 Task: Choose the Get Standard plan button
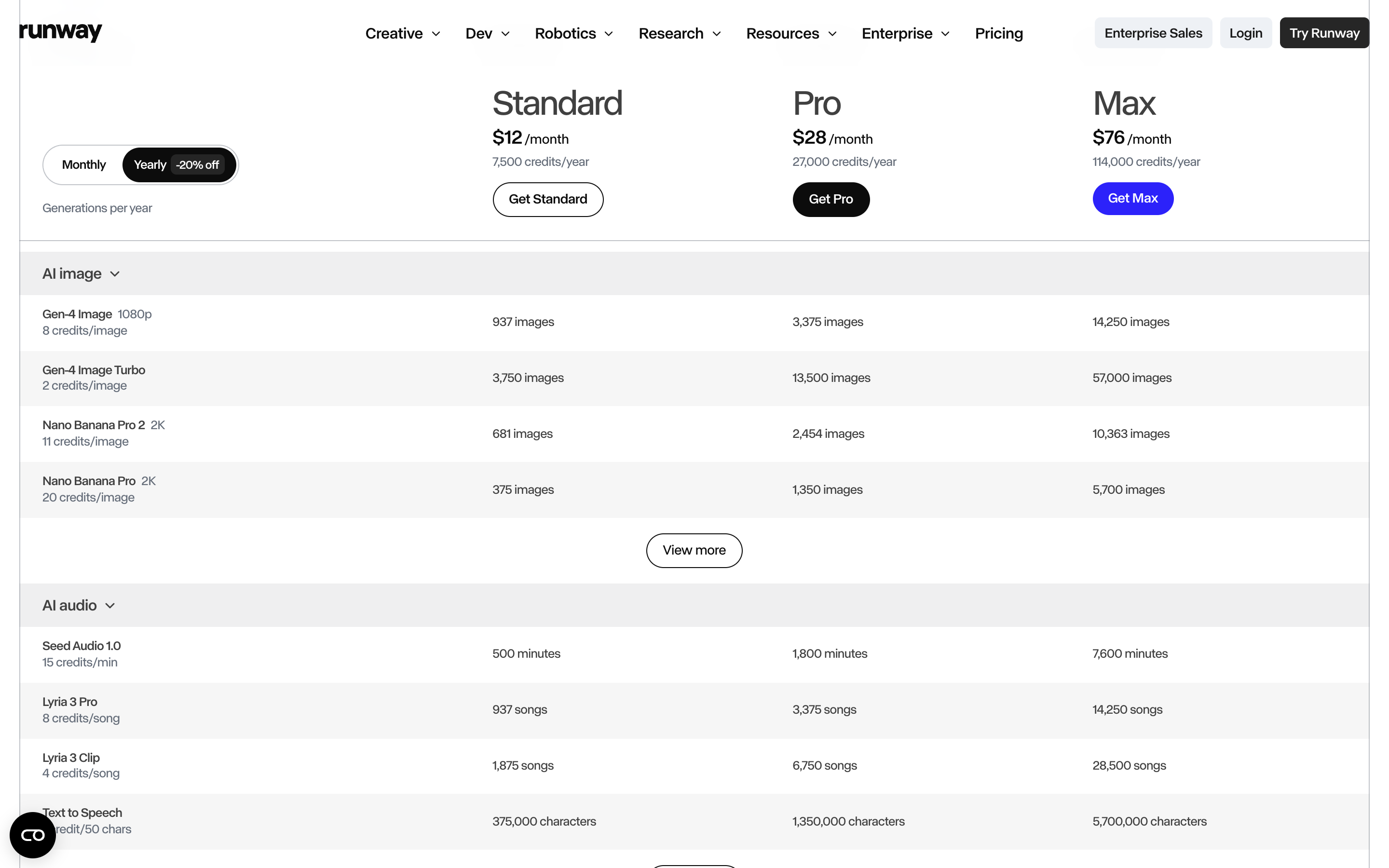coord(547,199)
